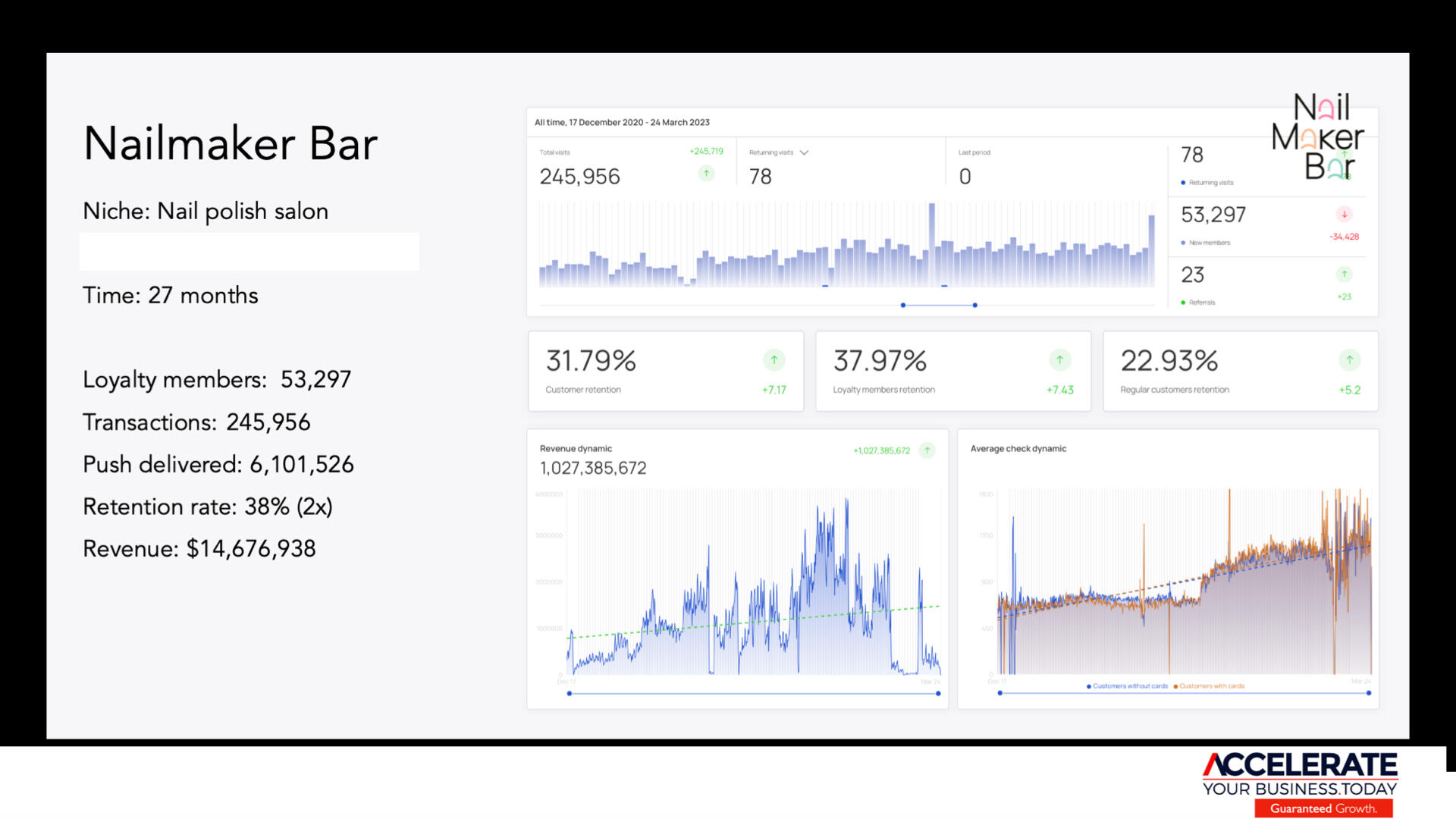Click the Guaranteed Growth red banner
This screenshot has height=819, width=1456.
(1323, 808)
